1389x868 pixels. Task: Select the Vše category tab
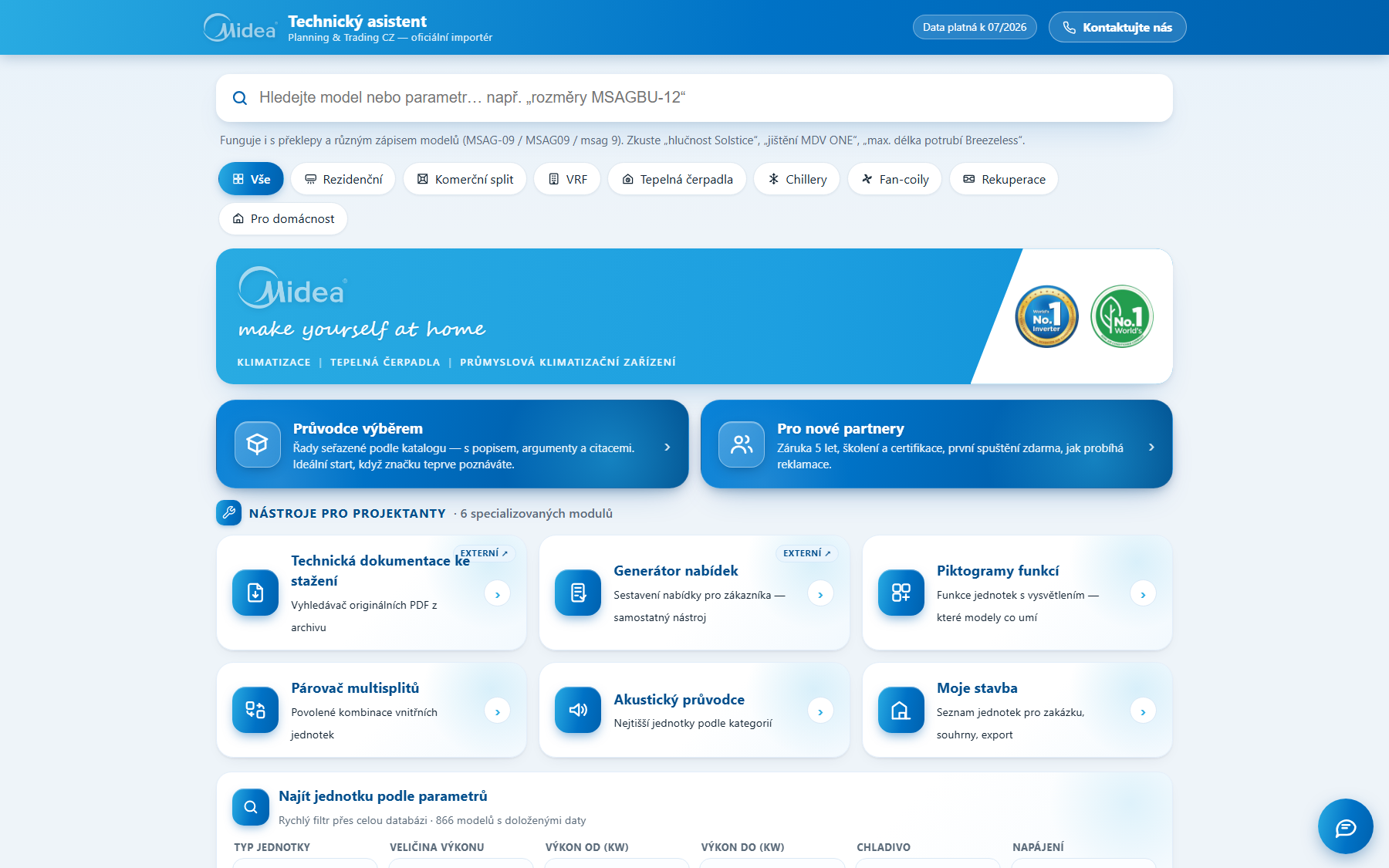coord(251,179)
